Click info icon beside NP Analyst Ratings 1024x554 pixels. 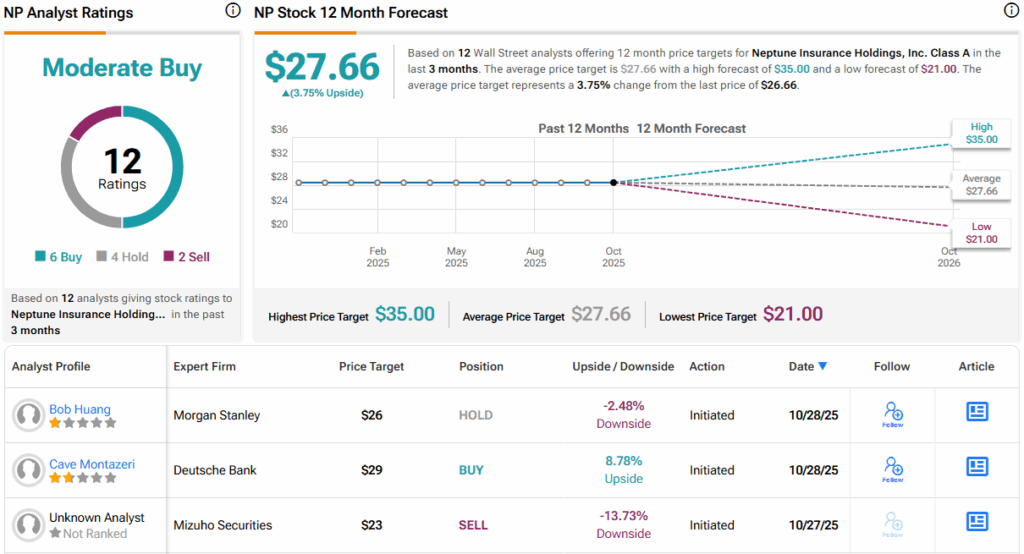233,11
